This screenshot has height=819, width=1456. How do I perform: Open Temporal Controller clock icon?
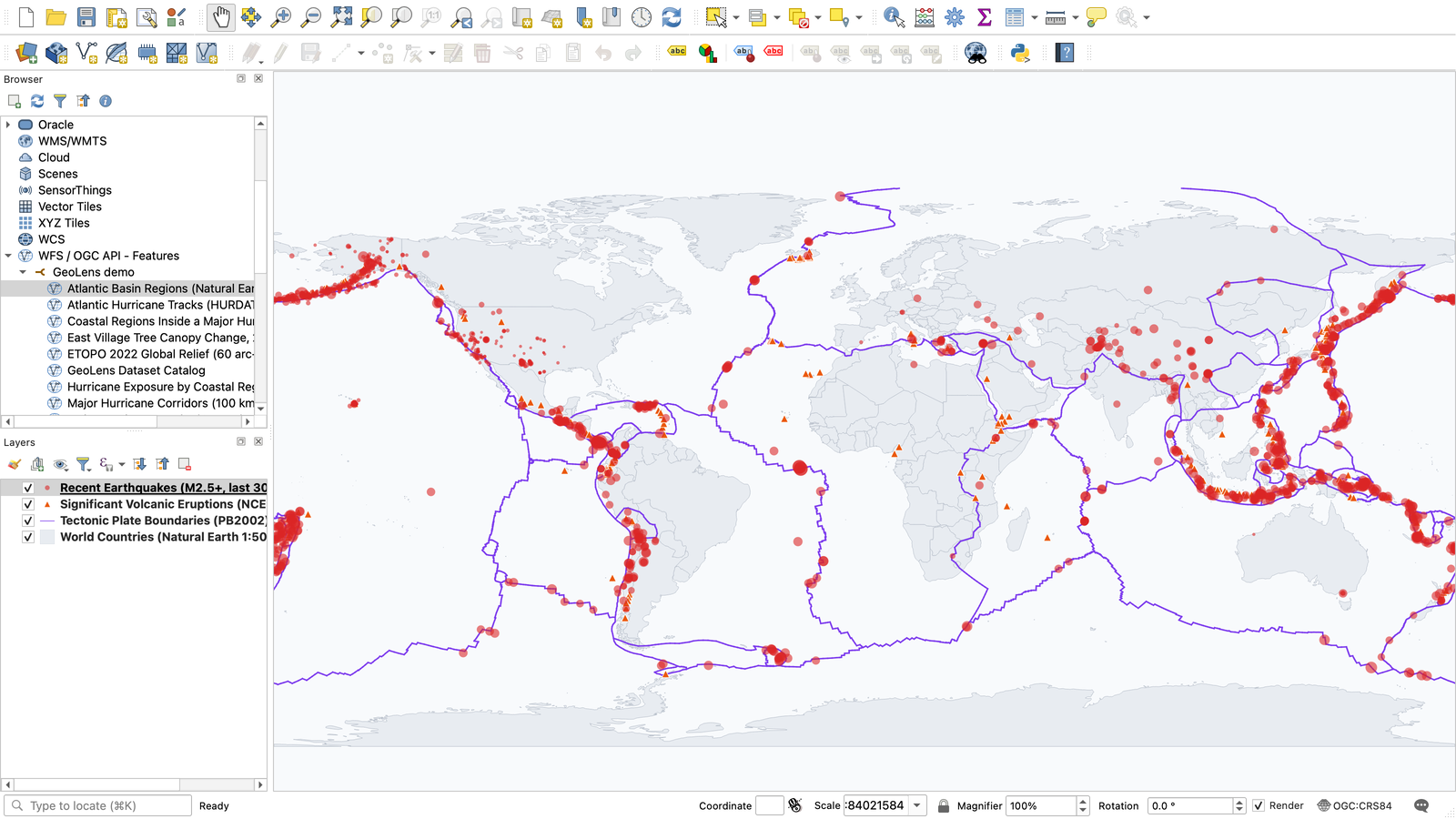coord(642,16)
